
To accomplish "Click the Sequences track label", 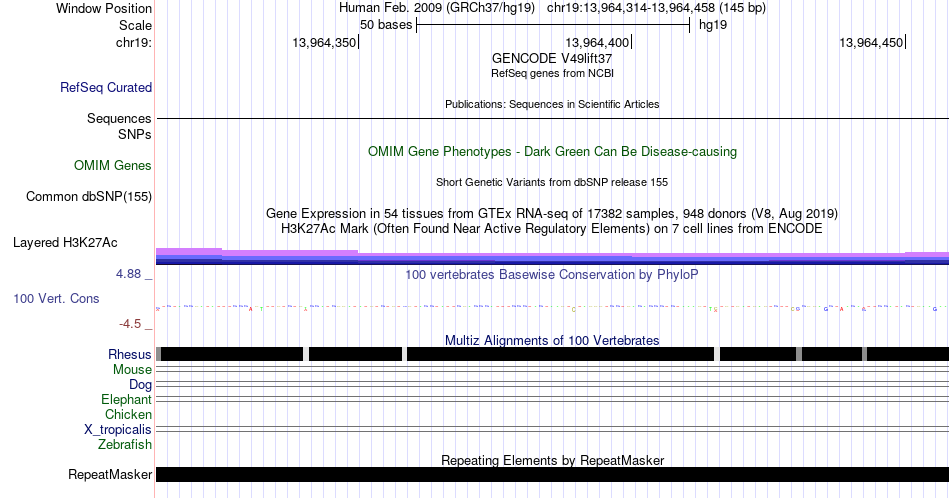I will click(119, 118).
